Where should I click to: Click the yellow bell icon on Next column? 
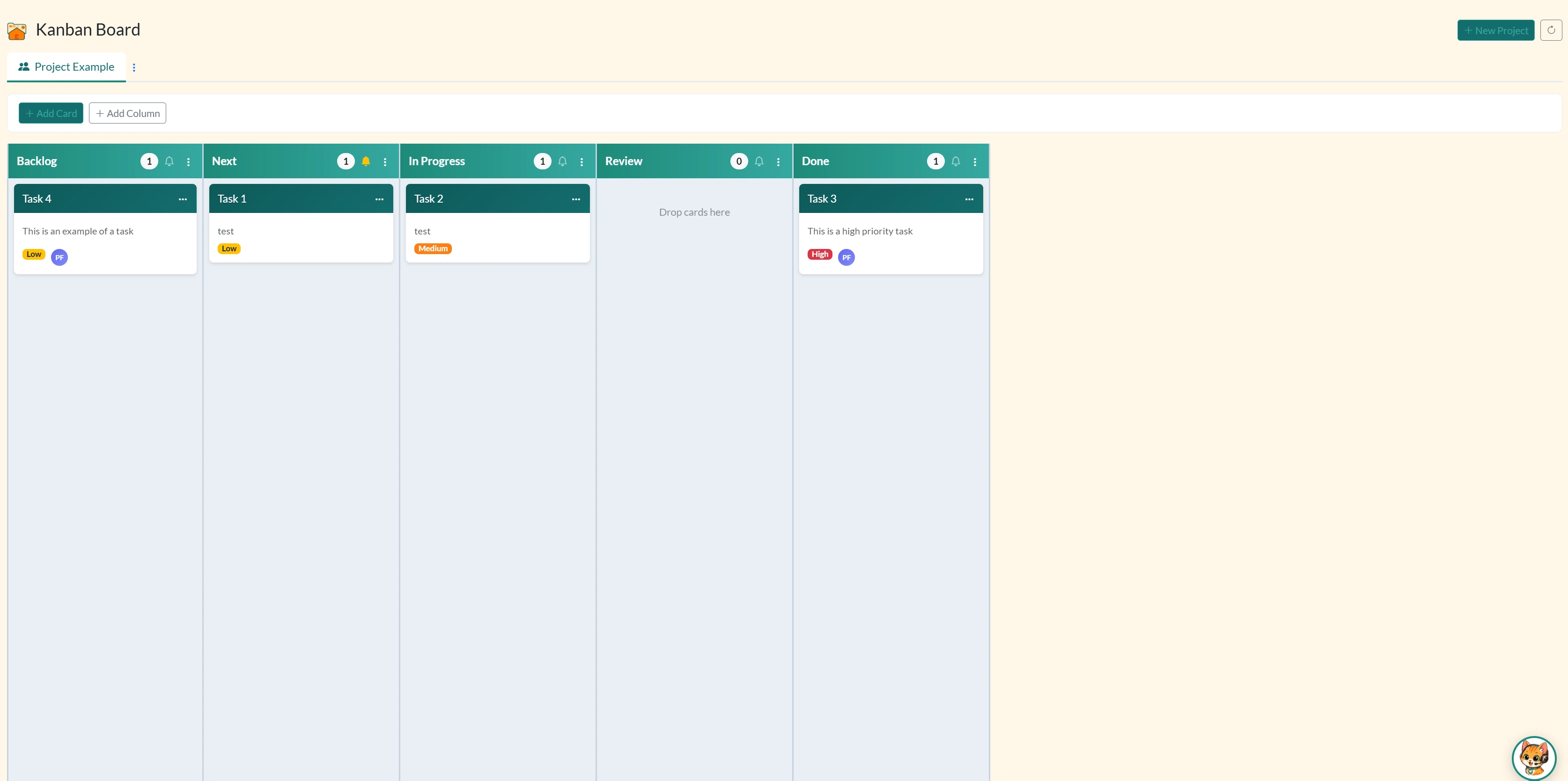(366, 161)
